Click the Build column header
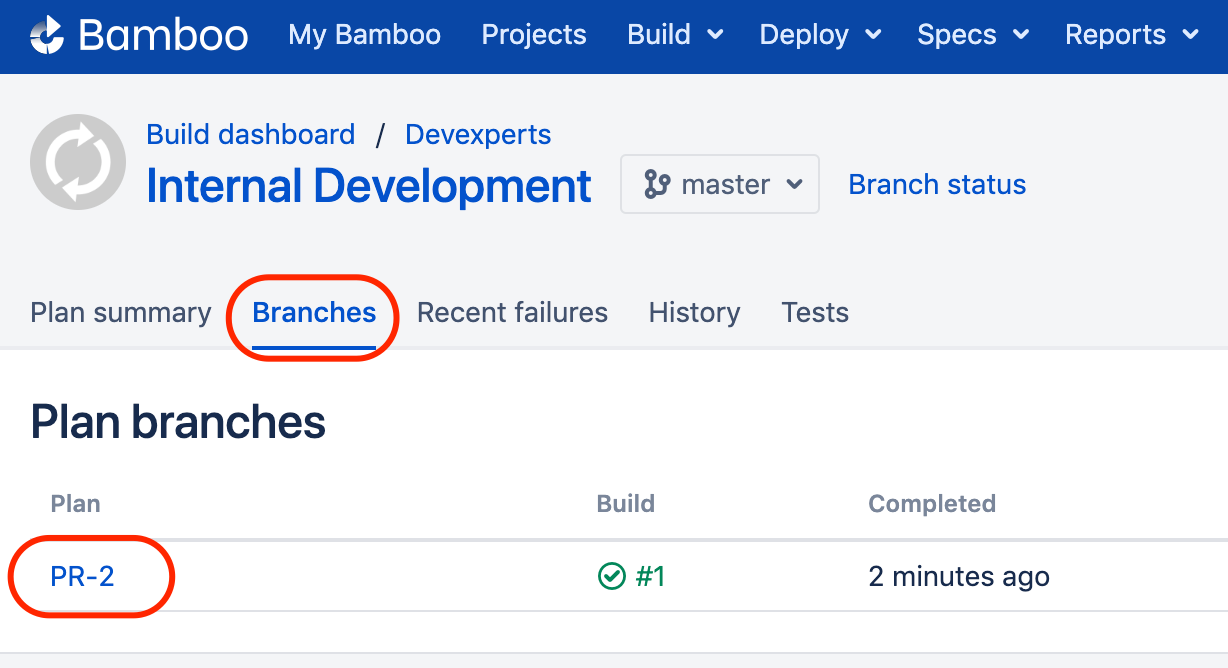Image resolution: width=1228 pixels, height=668 pixels. point(626,503)
